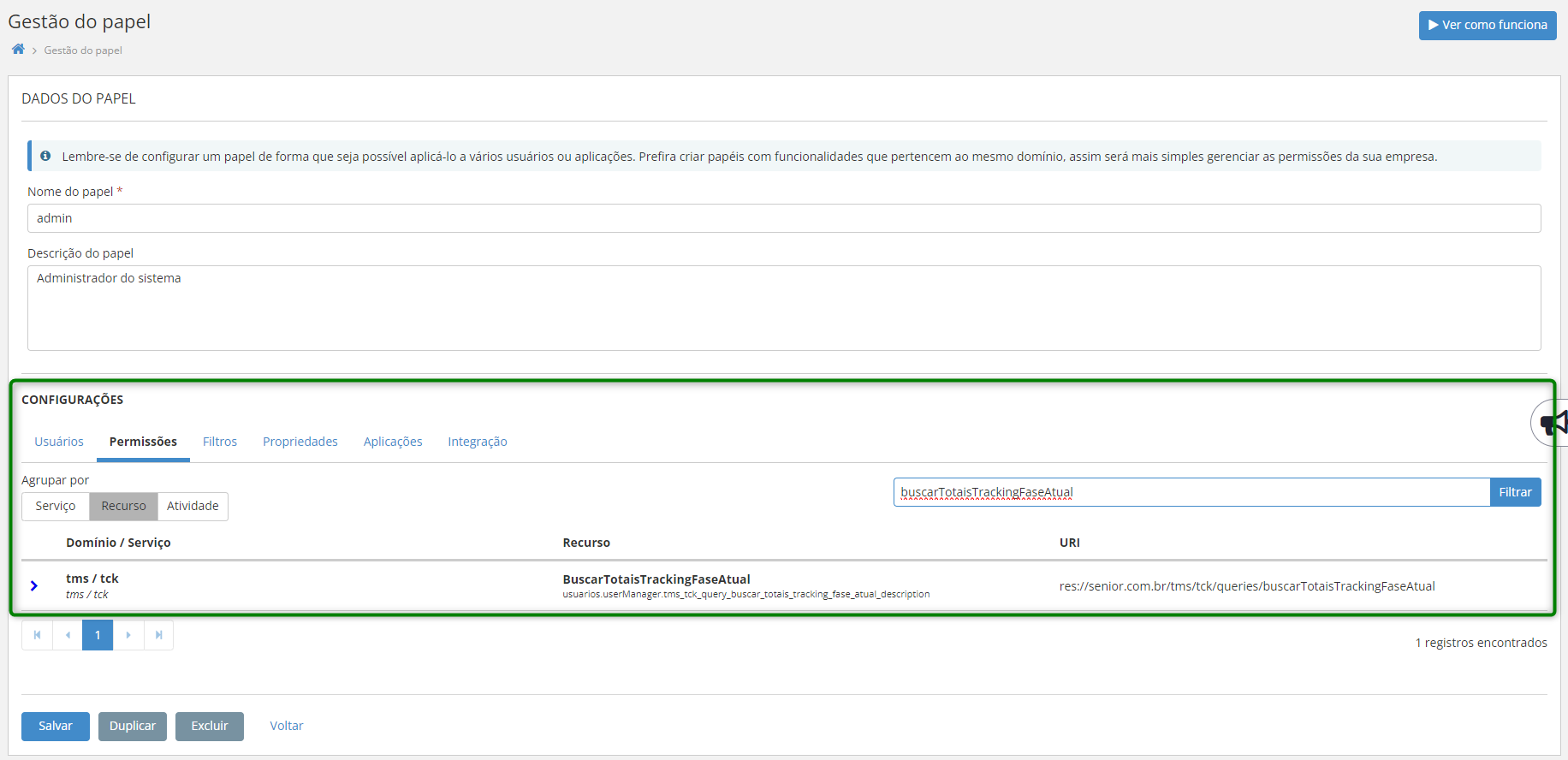Viewport: 1568px width, 760px height.
Task: Group permissions by Atividade
Action: [193, 506]
